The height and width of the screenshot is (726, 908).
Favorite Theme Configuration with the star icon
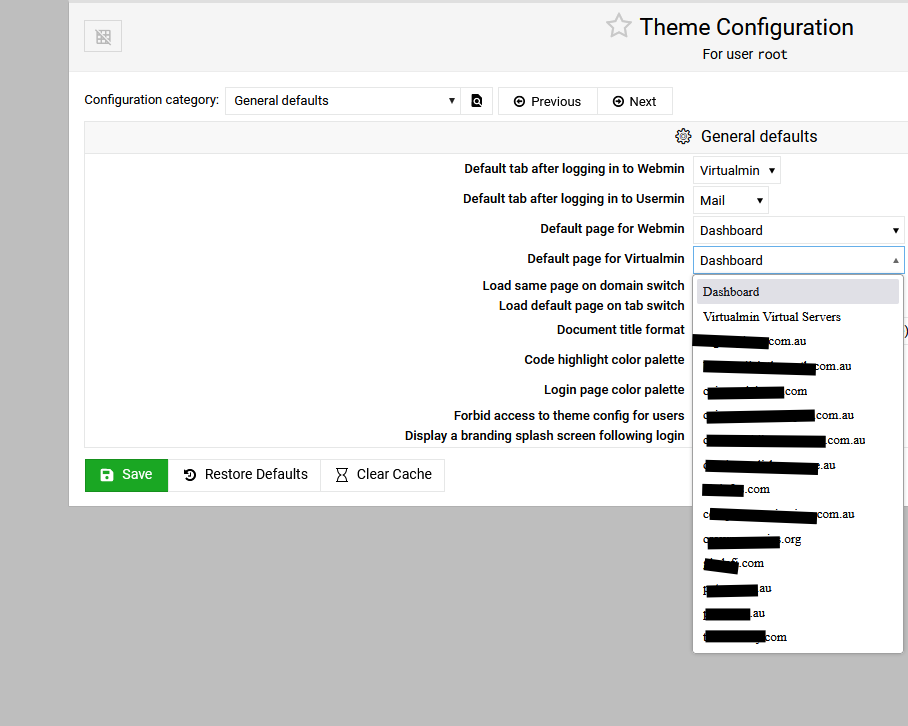[x=618, y=26]
